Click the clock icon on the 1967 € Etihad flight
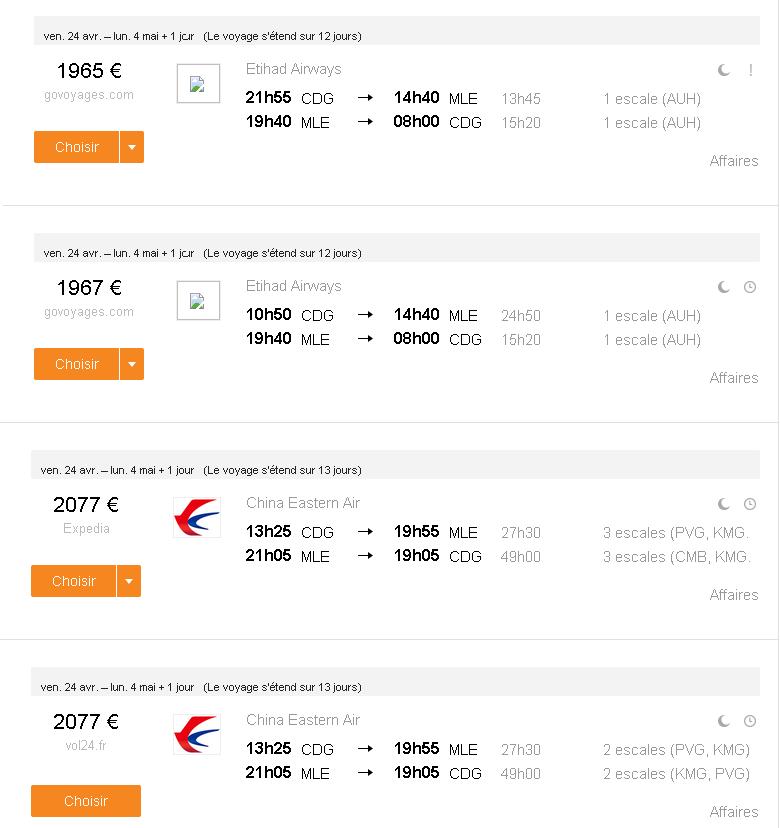The width and height of the screenshot is (780, 828). point(750,287)
